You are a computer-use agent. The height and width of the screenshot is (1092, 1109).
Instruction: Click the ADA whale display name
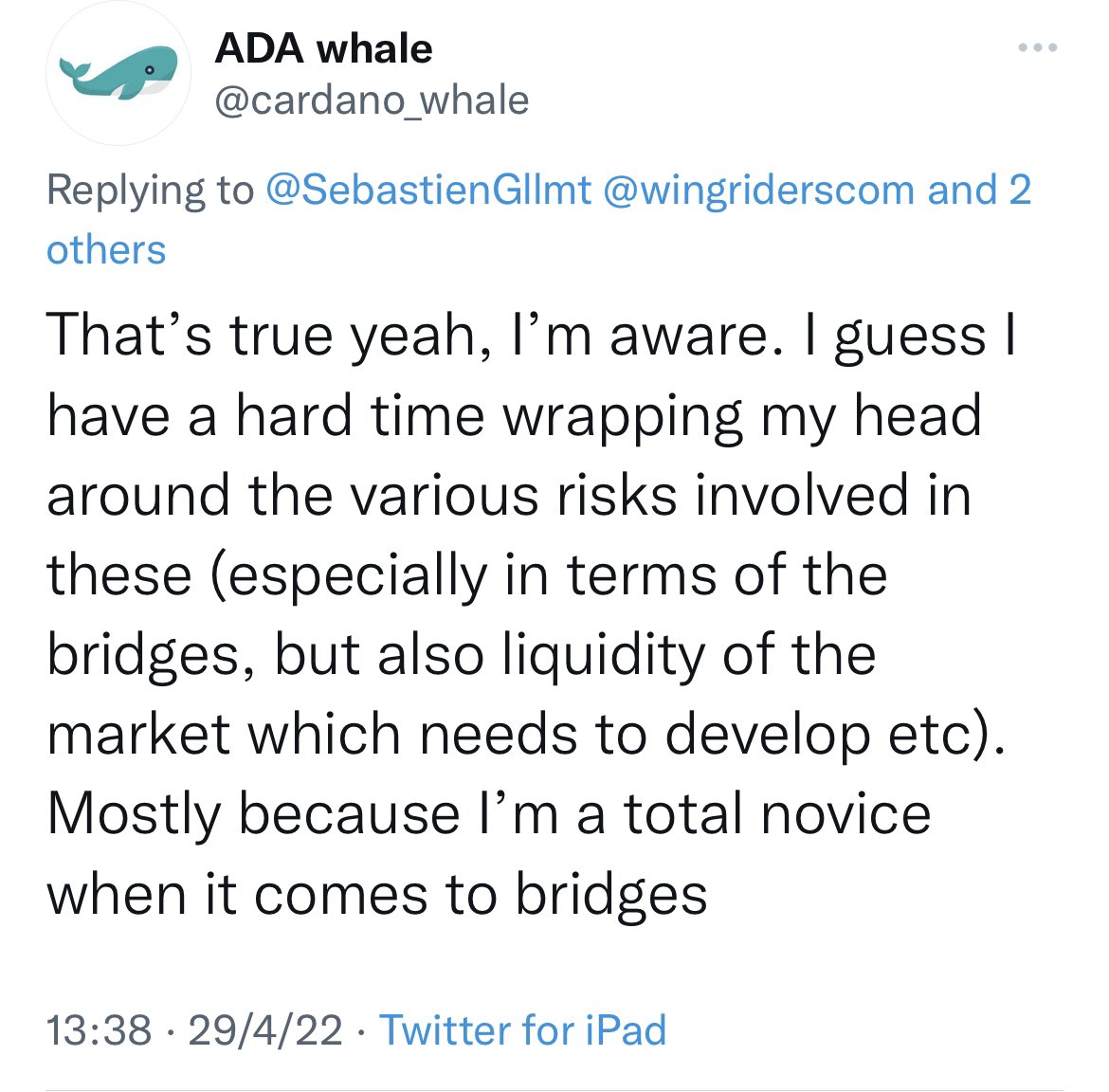point(323,48)
